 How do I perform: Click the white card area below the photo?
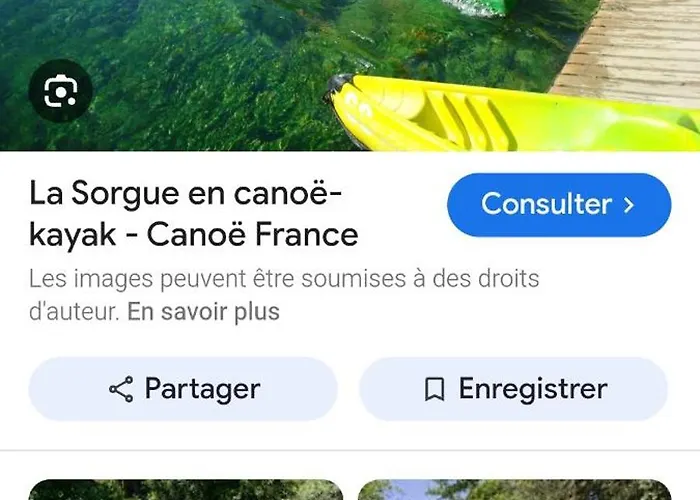point(350,339)
